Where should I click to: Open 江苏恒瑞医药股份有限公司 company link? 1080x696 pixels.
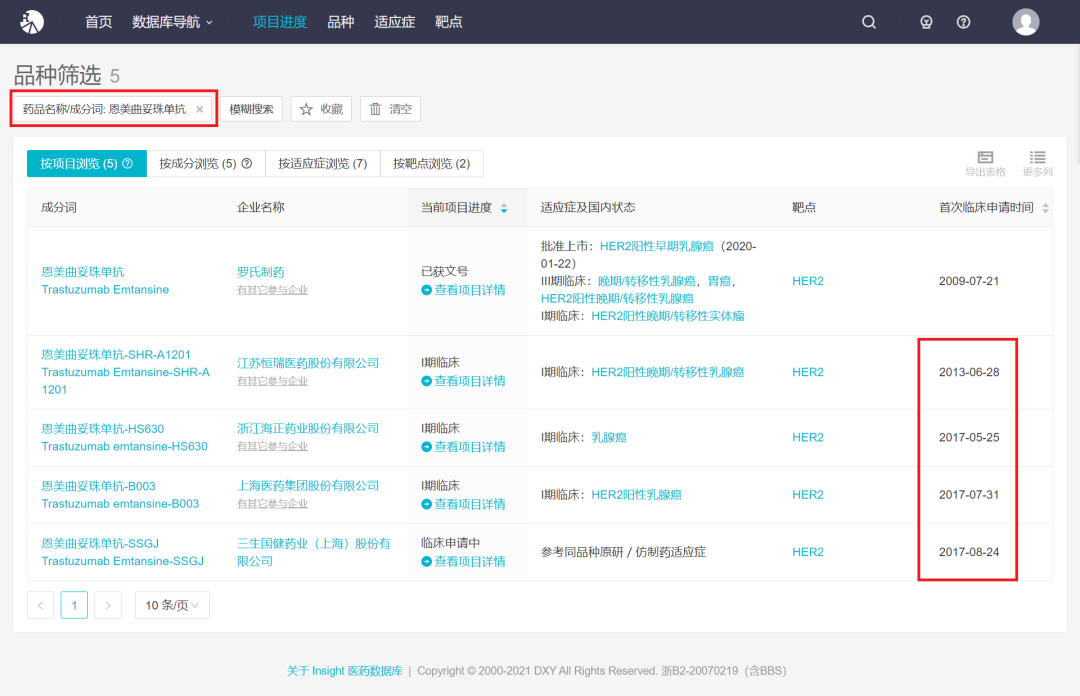pos(308,363)
